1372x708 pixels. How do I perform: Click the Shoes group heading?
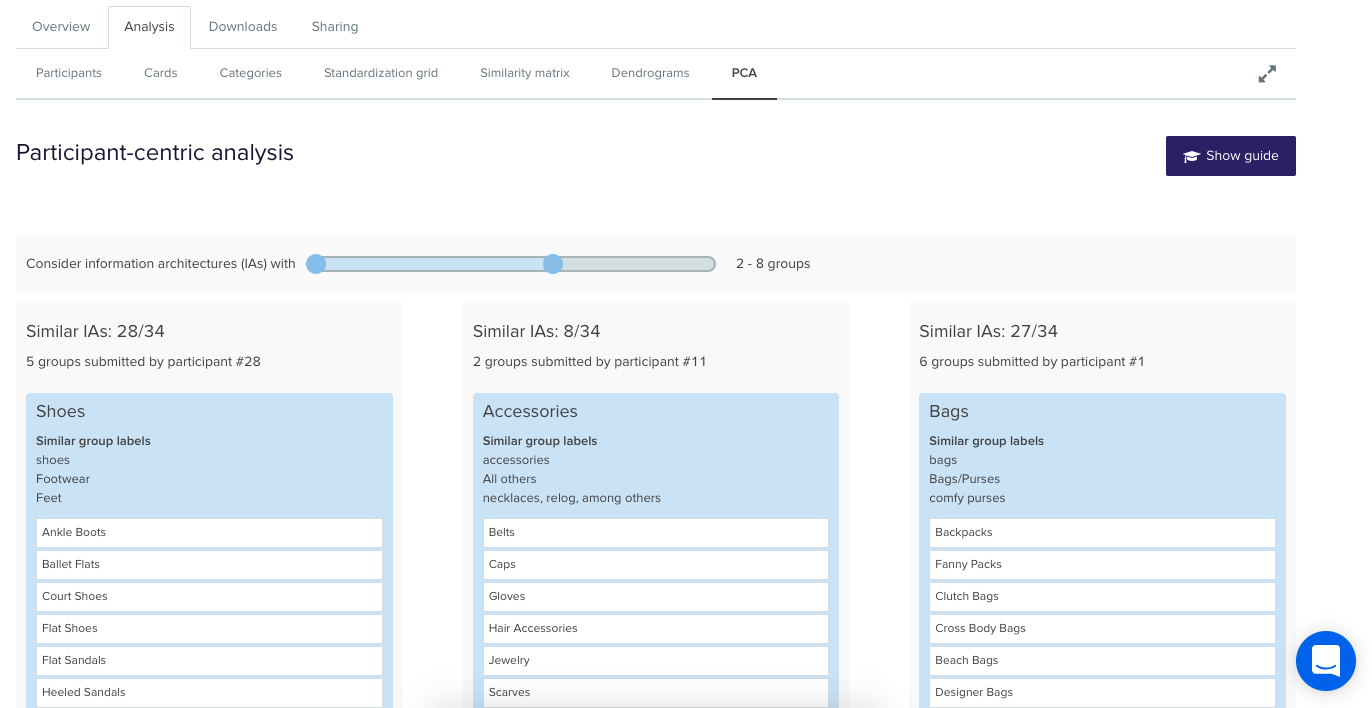(60, 411)
